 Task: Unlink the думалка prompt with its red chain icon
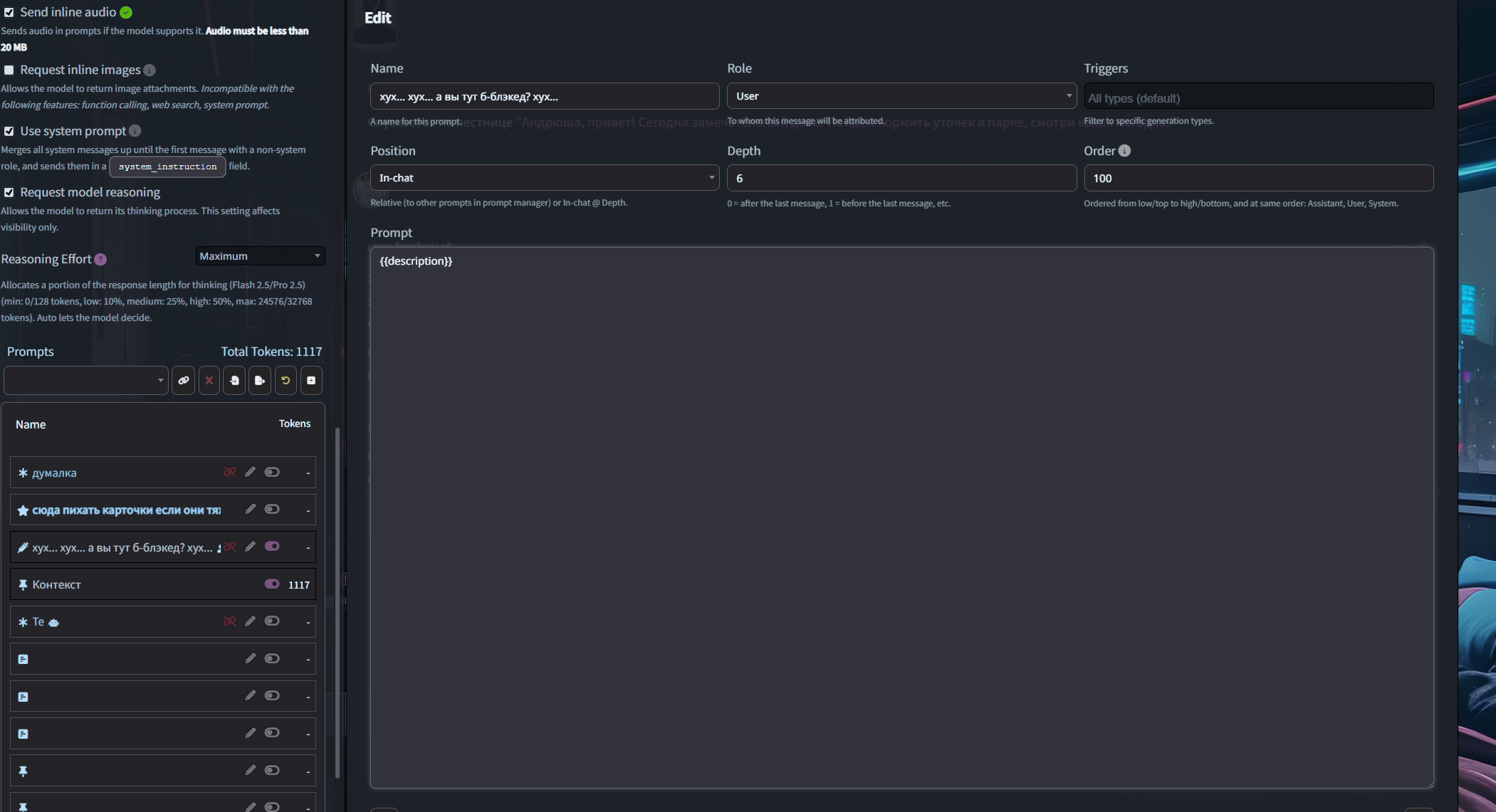[x=229, y=472]
